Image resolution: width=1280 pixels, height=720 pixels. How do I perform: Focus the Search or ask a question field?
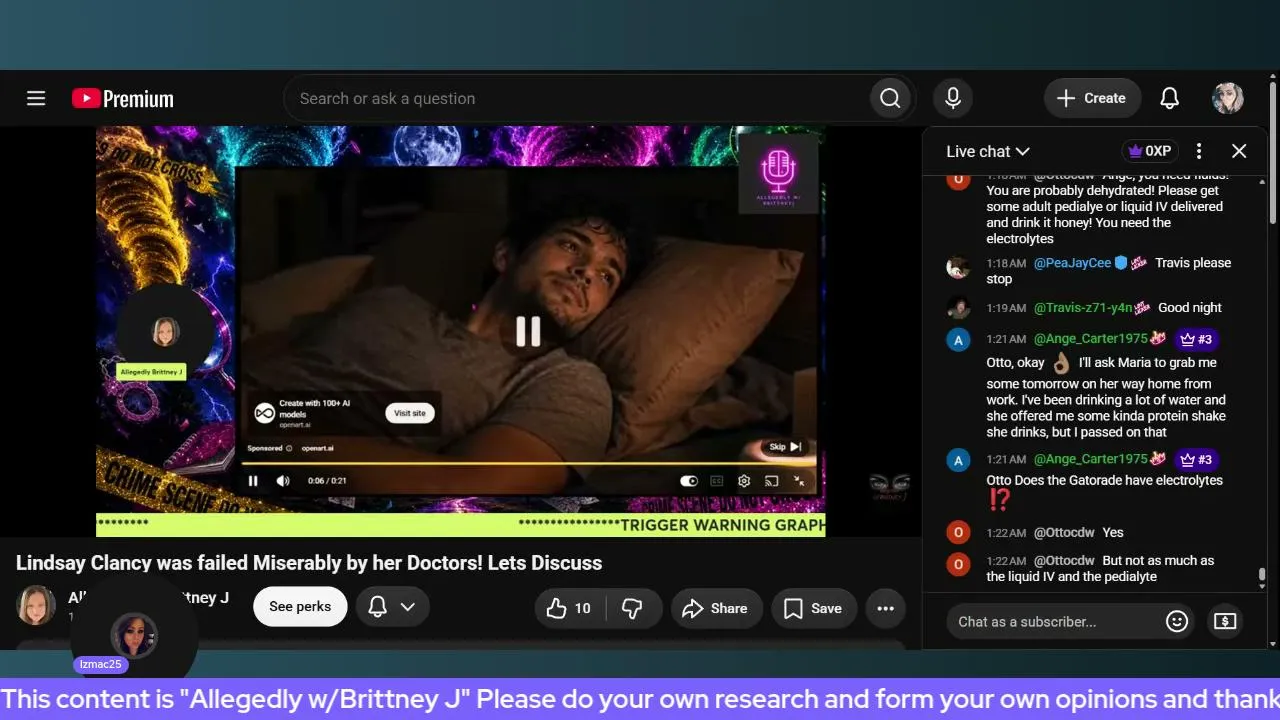click(576, 98)
